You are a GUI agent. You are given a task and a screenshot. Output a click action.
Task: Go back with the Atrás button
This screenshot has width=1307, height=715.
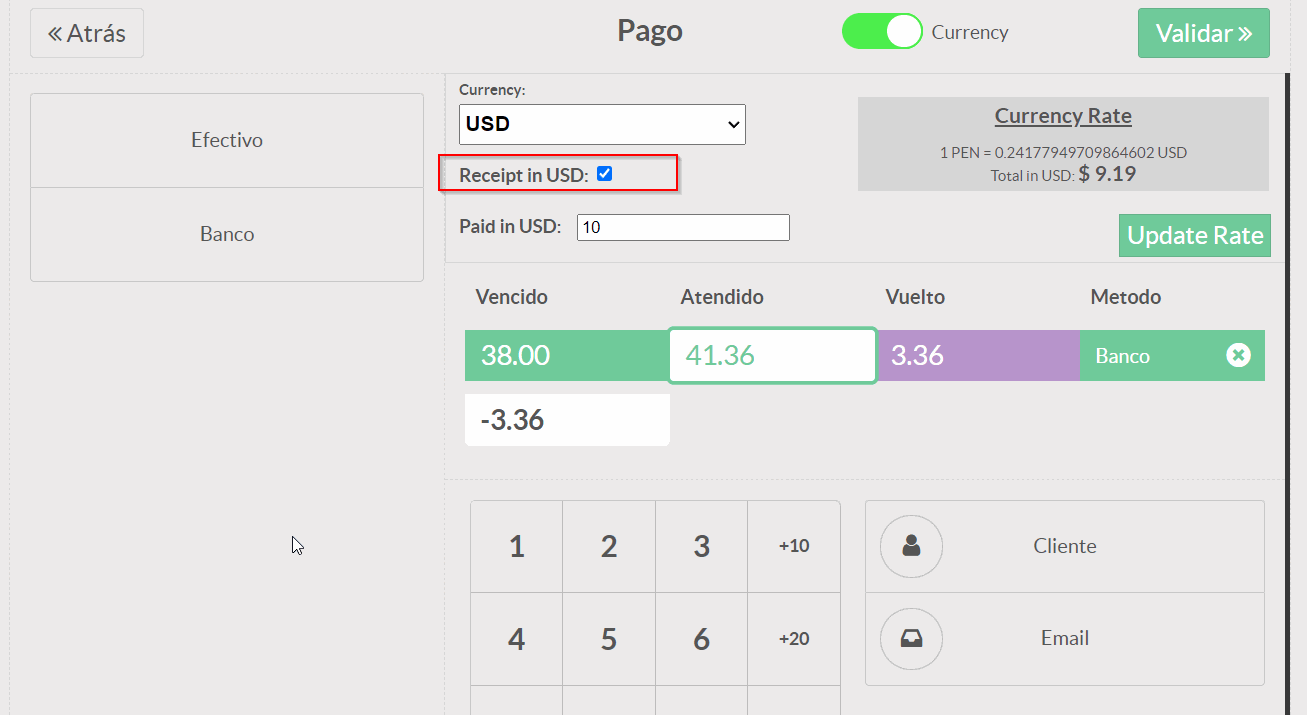(87, 33)
